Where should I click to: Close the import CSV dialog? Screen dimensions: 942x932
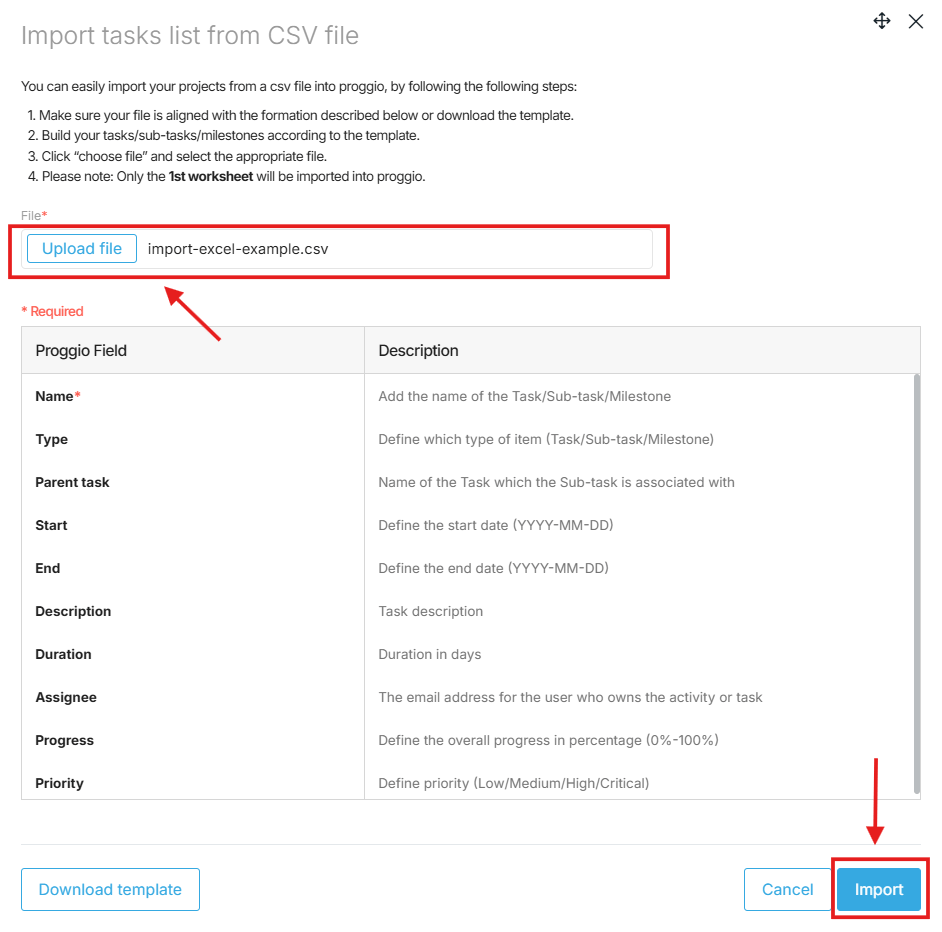click(916, 22)
